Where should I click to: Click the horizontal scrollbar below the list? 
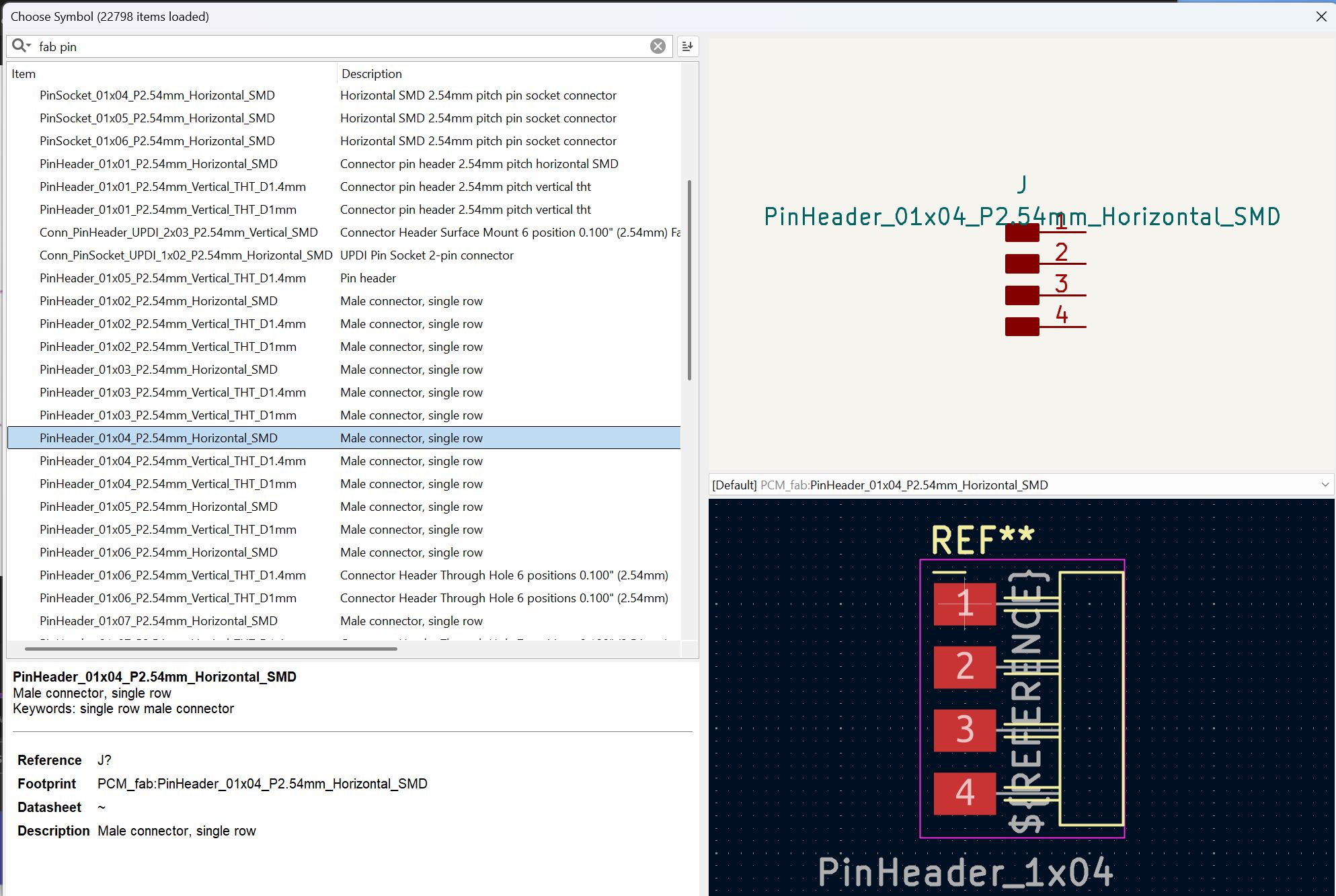point(210,649)
